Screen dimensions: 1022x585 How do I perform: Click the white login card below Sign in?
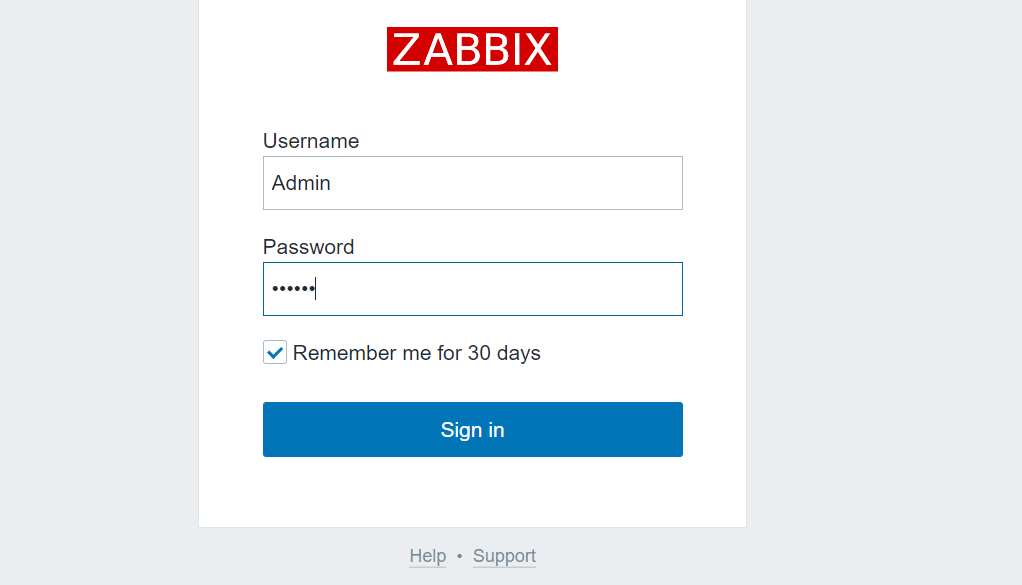tap(472, 492)
